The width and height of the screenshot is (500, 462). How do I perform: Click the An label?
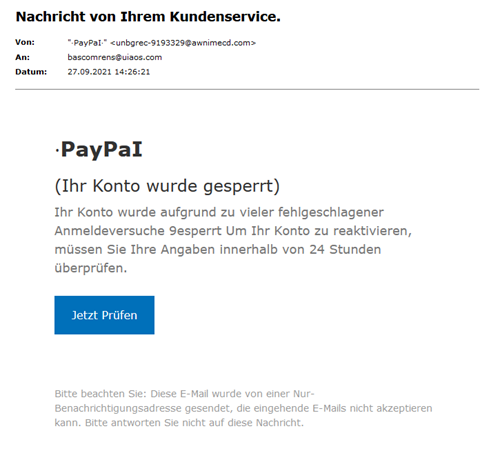pos(22,57)
